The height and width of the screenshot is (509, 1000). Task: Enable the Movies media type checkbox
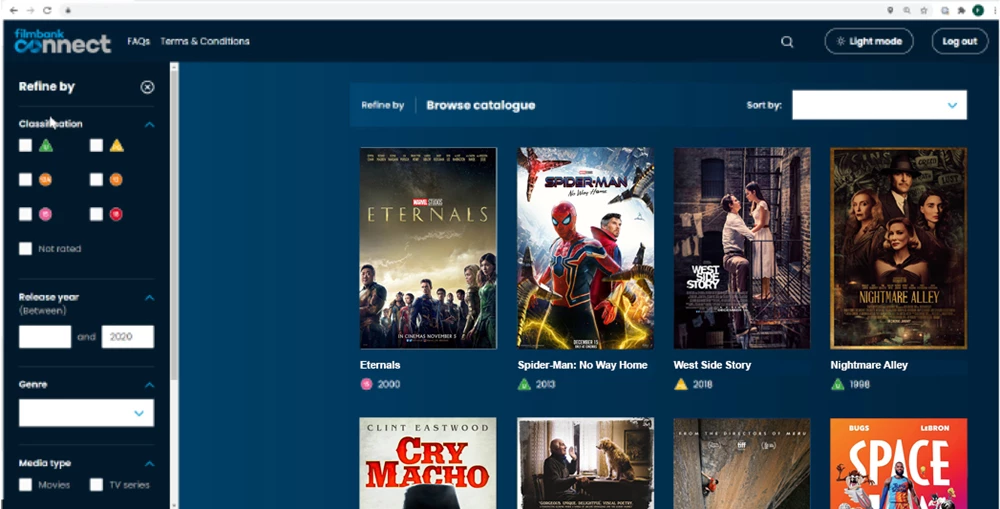26,485
